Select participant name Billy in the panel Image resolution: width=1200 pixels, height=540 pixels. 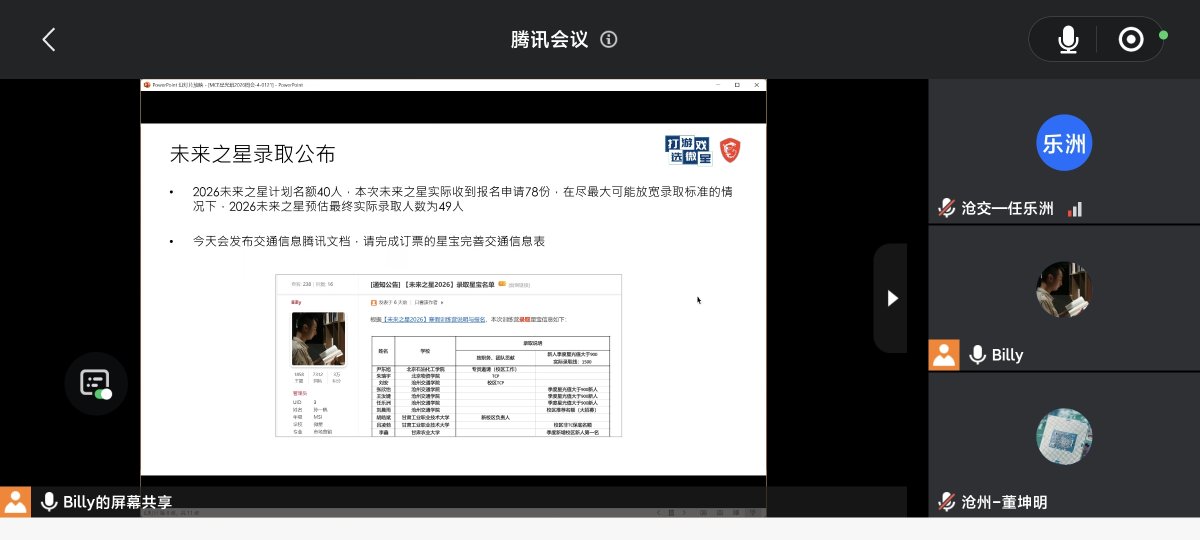point(1007,355)
